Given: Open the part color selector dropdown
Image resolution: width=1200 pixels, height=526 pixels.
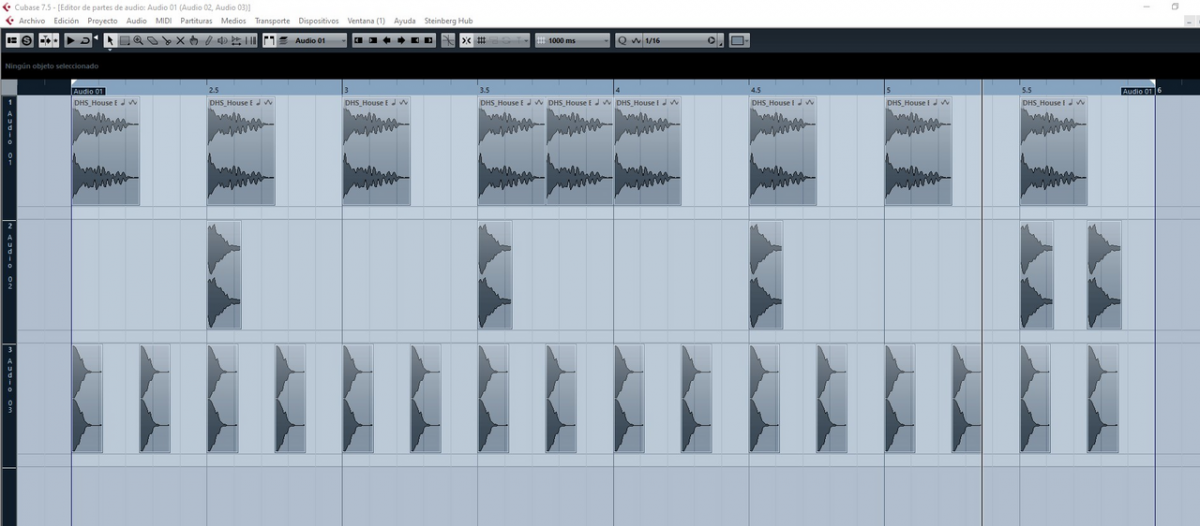Looking at the screenshot, I should click(x=739, y=40).
